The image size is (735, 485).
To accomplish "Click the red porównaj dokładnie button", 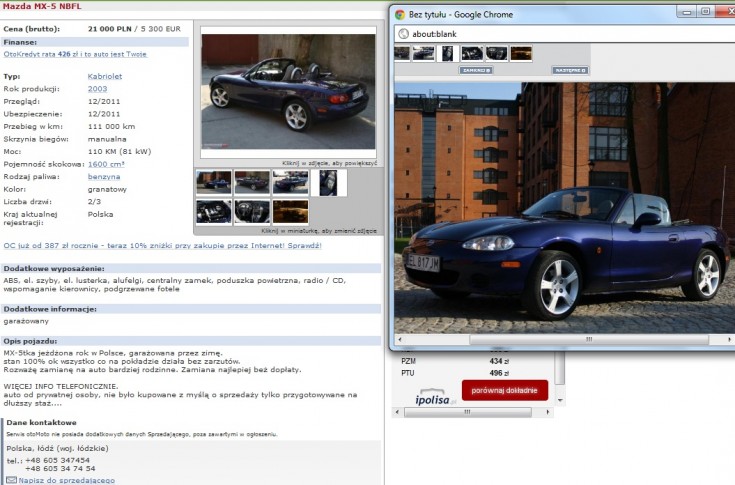I will click(x=504, y=390).
